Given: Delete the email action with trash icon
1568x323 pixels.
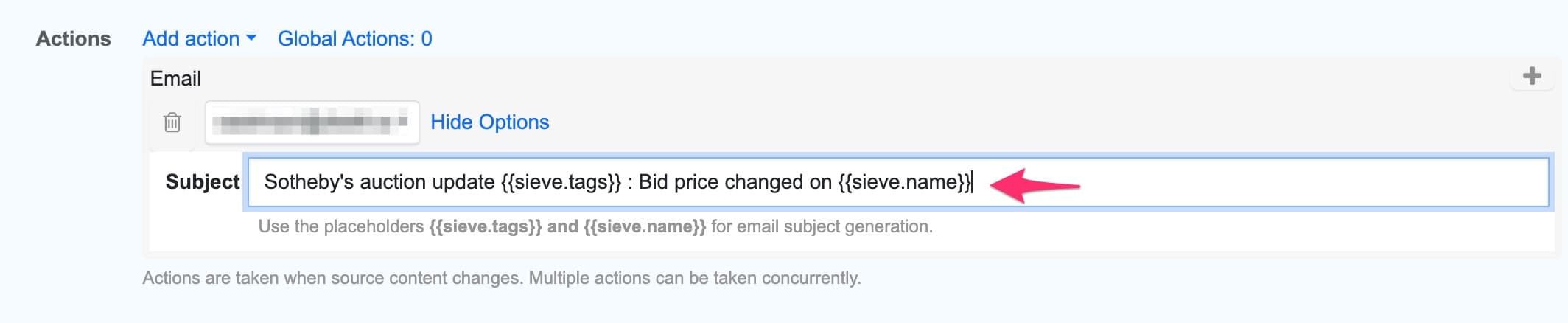Looking at the screenshot, I should click(172, 122).
